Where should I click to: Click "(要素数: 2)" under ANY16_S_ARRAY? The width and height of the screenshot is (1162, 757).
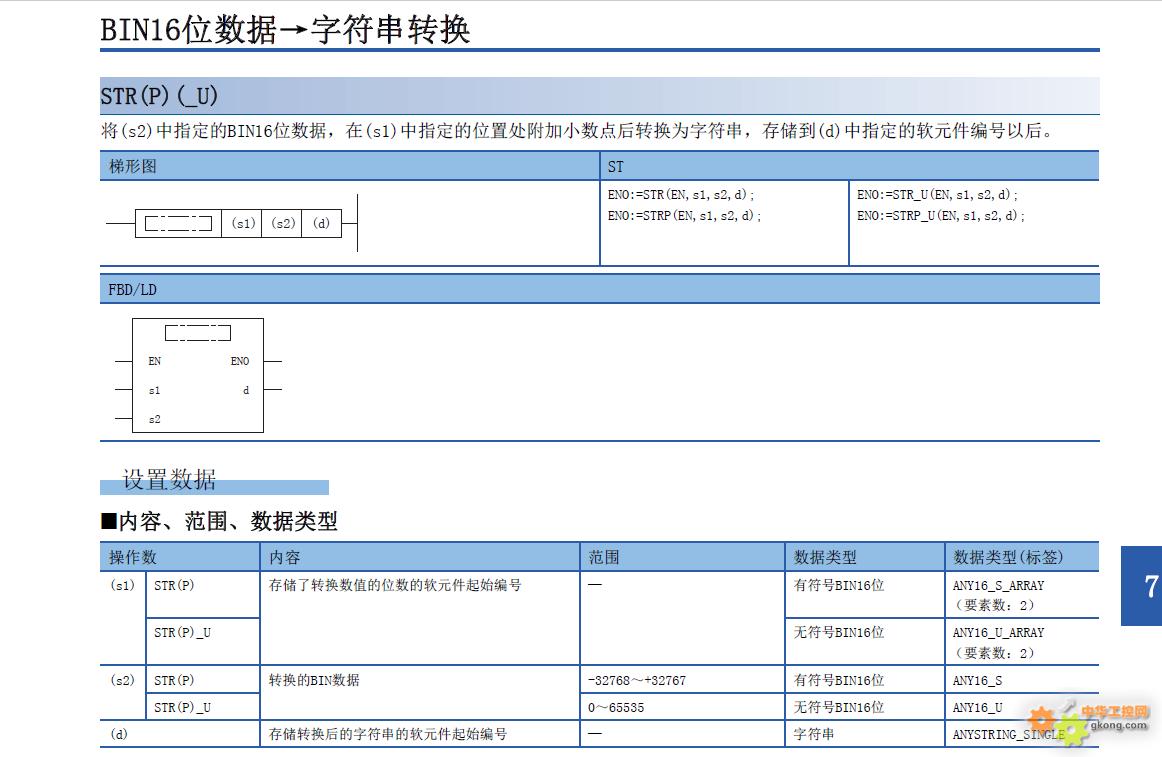[x=994, y=606]
